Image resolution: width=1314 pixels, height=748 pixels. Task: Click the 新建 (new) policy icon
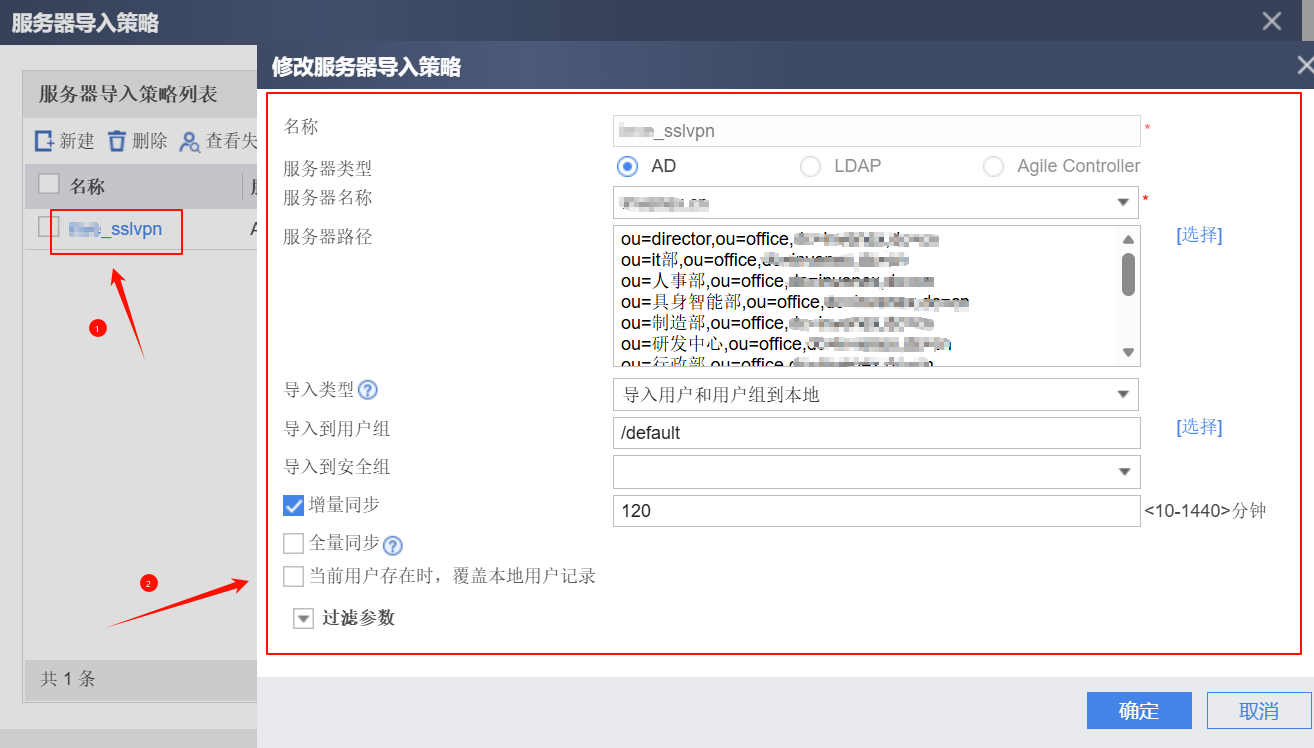pos(45,141)
